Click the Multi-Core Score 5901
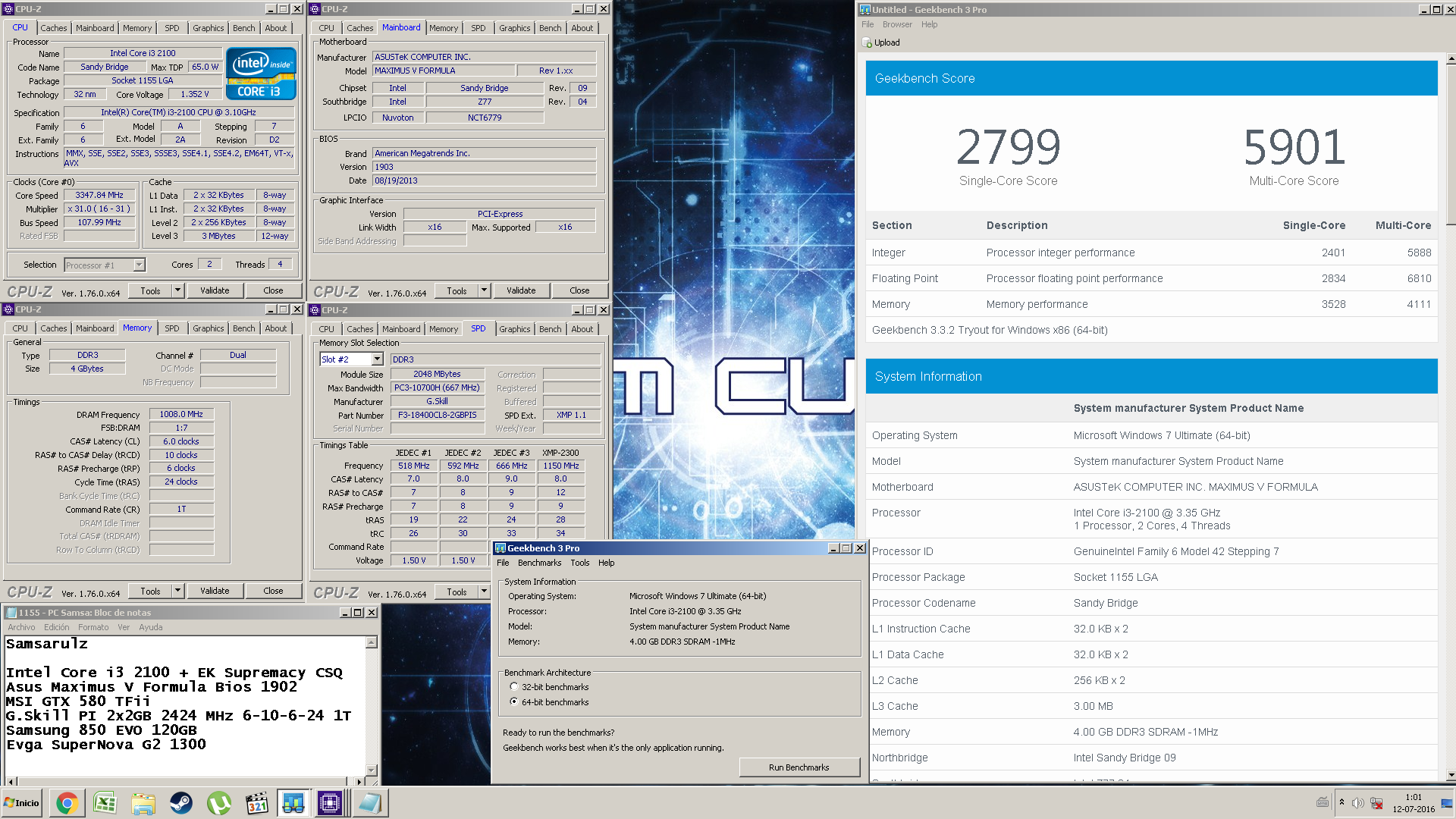1456x819 pixels. pos(1294,147)
